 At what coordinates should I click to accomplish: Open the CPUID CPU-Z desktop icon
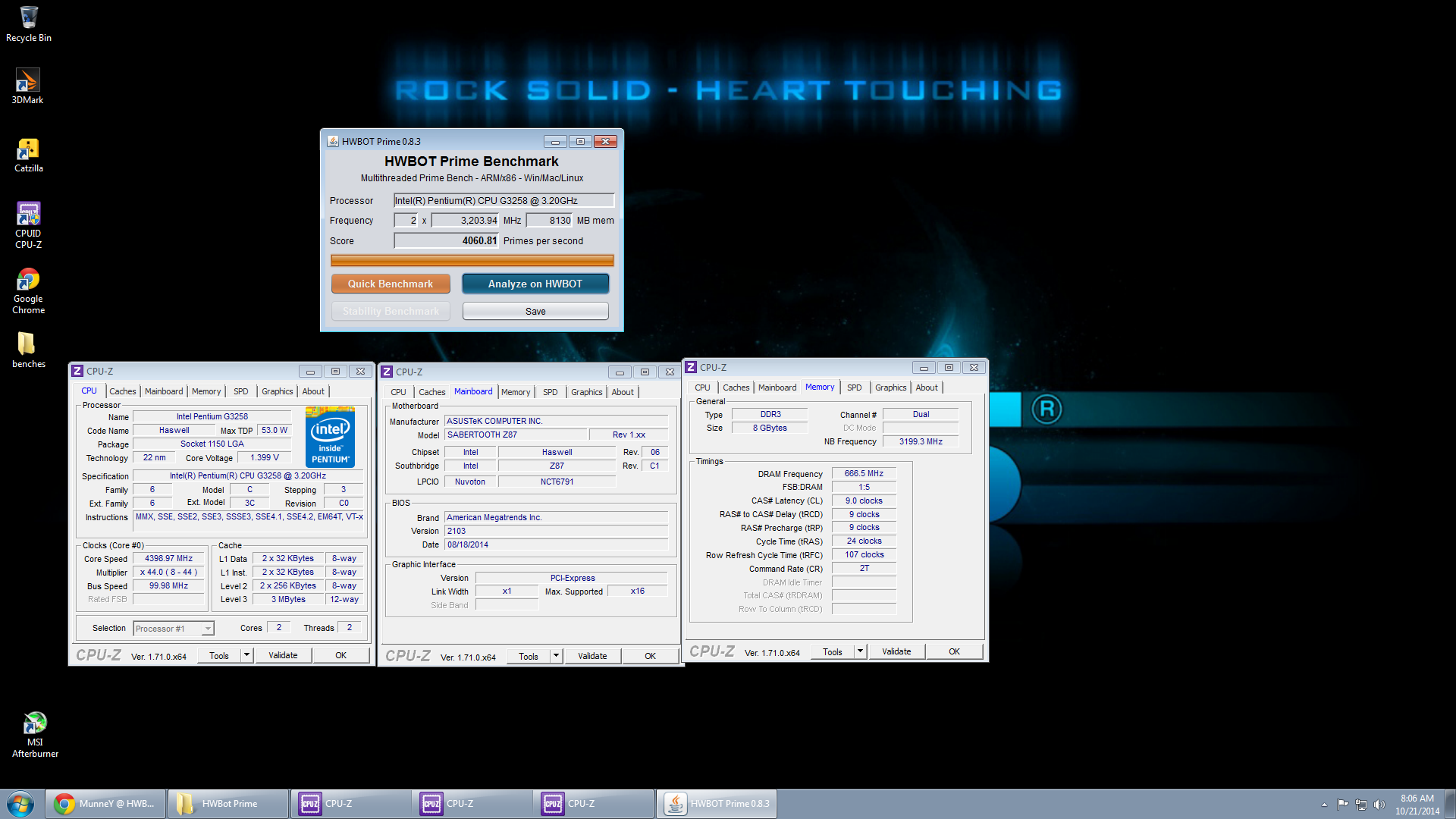point(28,225)
